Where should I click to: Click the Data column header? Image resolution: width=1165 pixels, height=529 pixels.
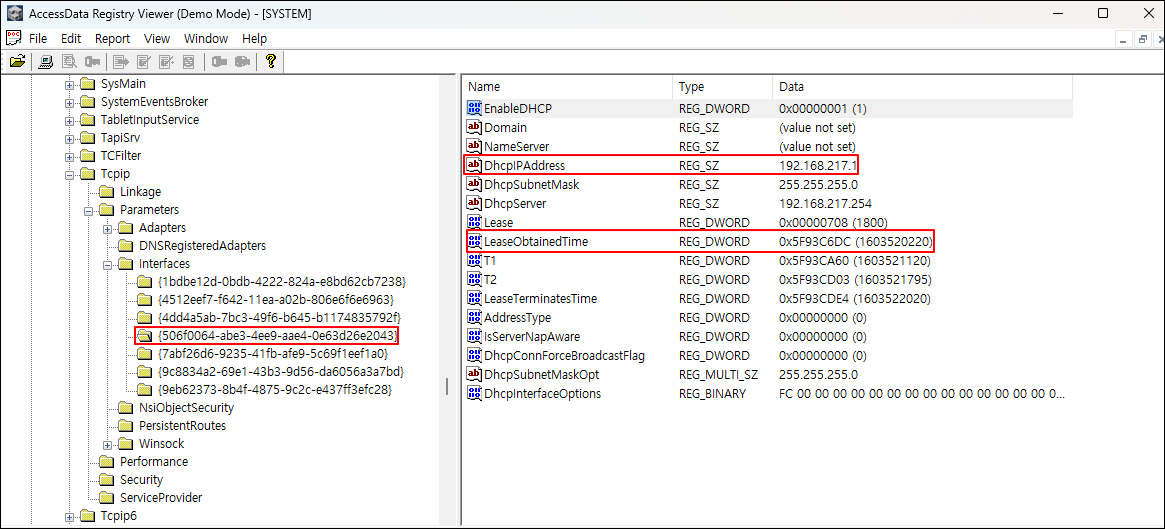(x=922, y=87)
